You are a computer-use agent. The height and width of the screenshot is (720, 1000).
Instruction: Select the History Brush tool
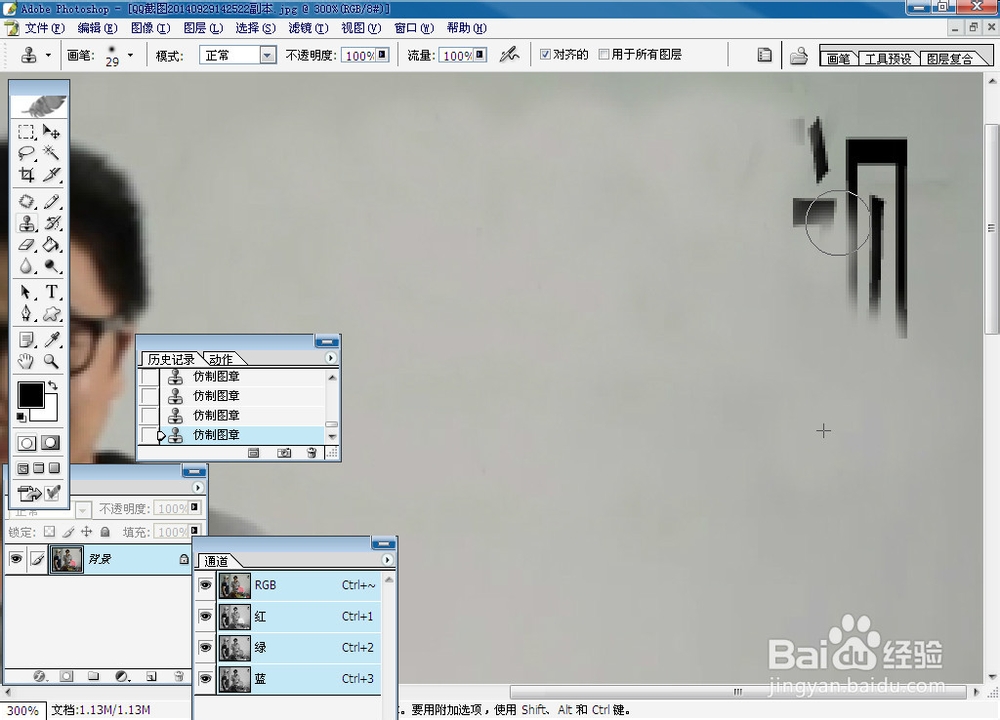pos(51,223)
